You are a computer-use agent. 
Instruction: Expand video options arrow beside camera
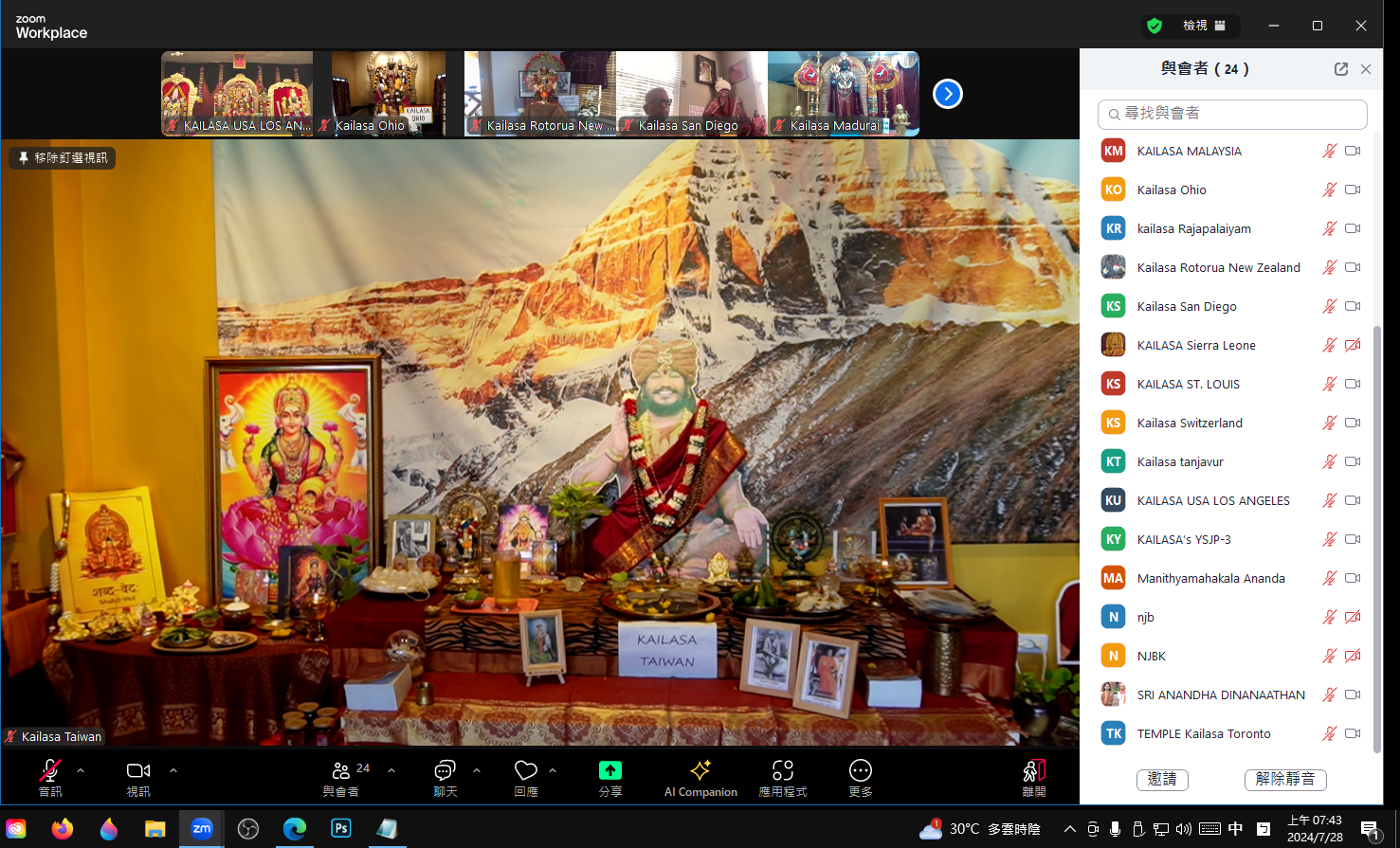173,770
